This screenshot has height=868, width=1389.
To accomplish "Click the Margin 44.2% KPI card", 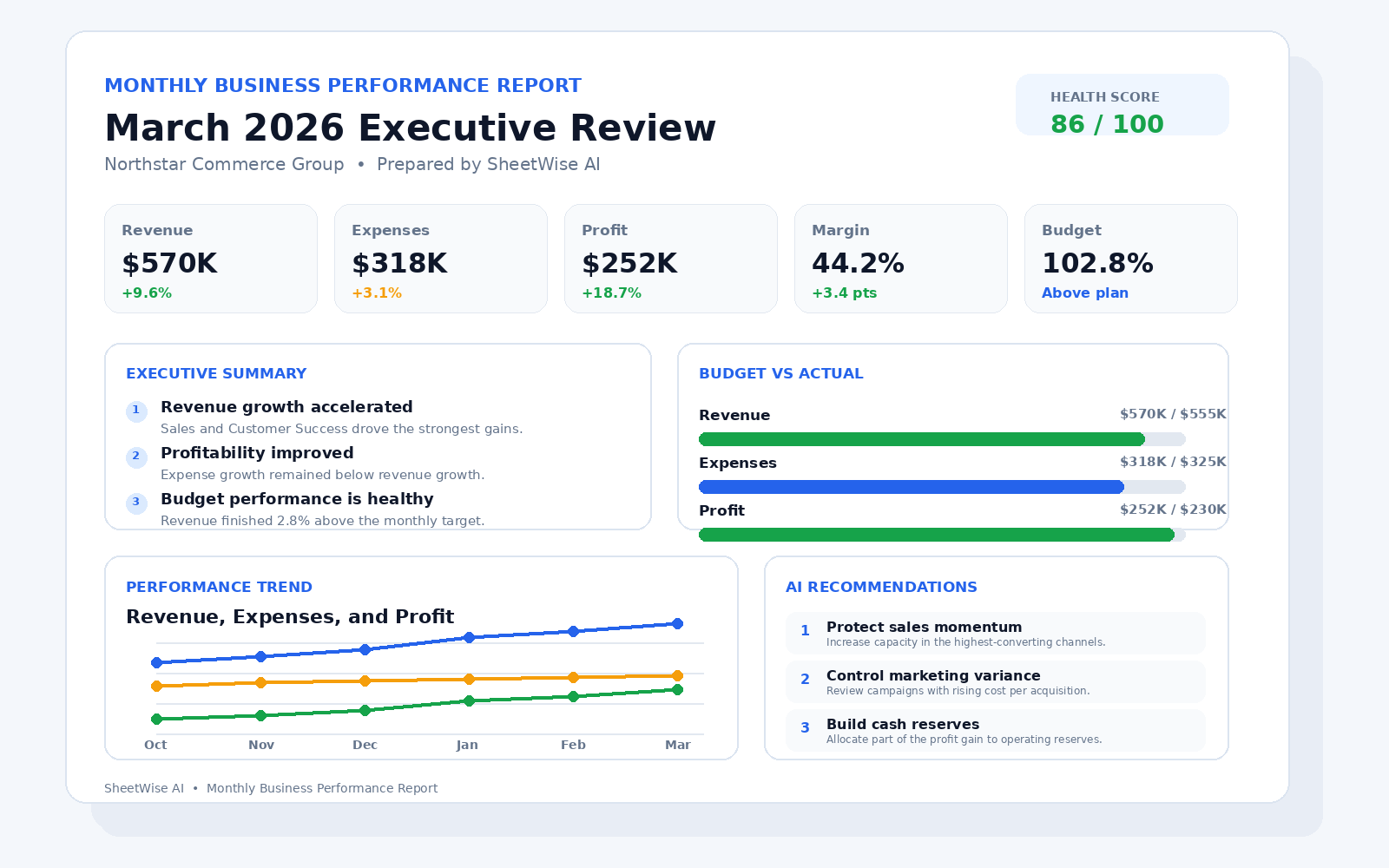I will pos(901,259).
